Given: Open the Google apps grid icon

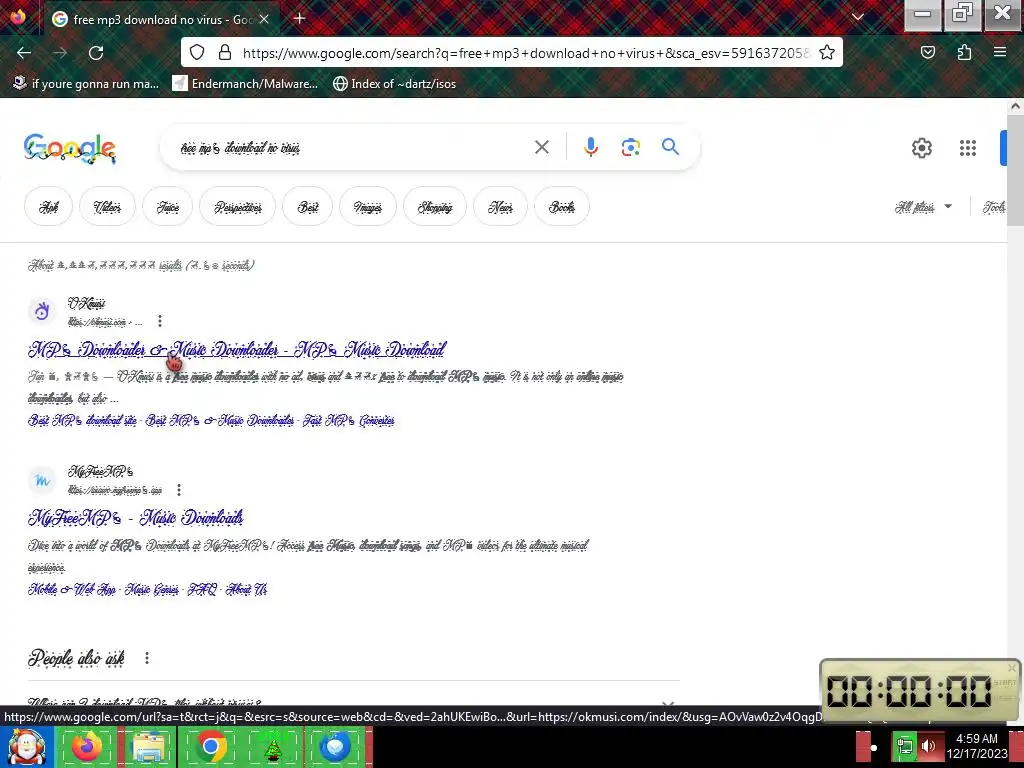Looking at the screenshot, I should (968, 148).
